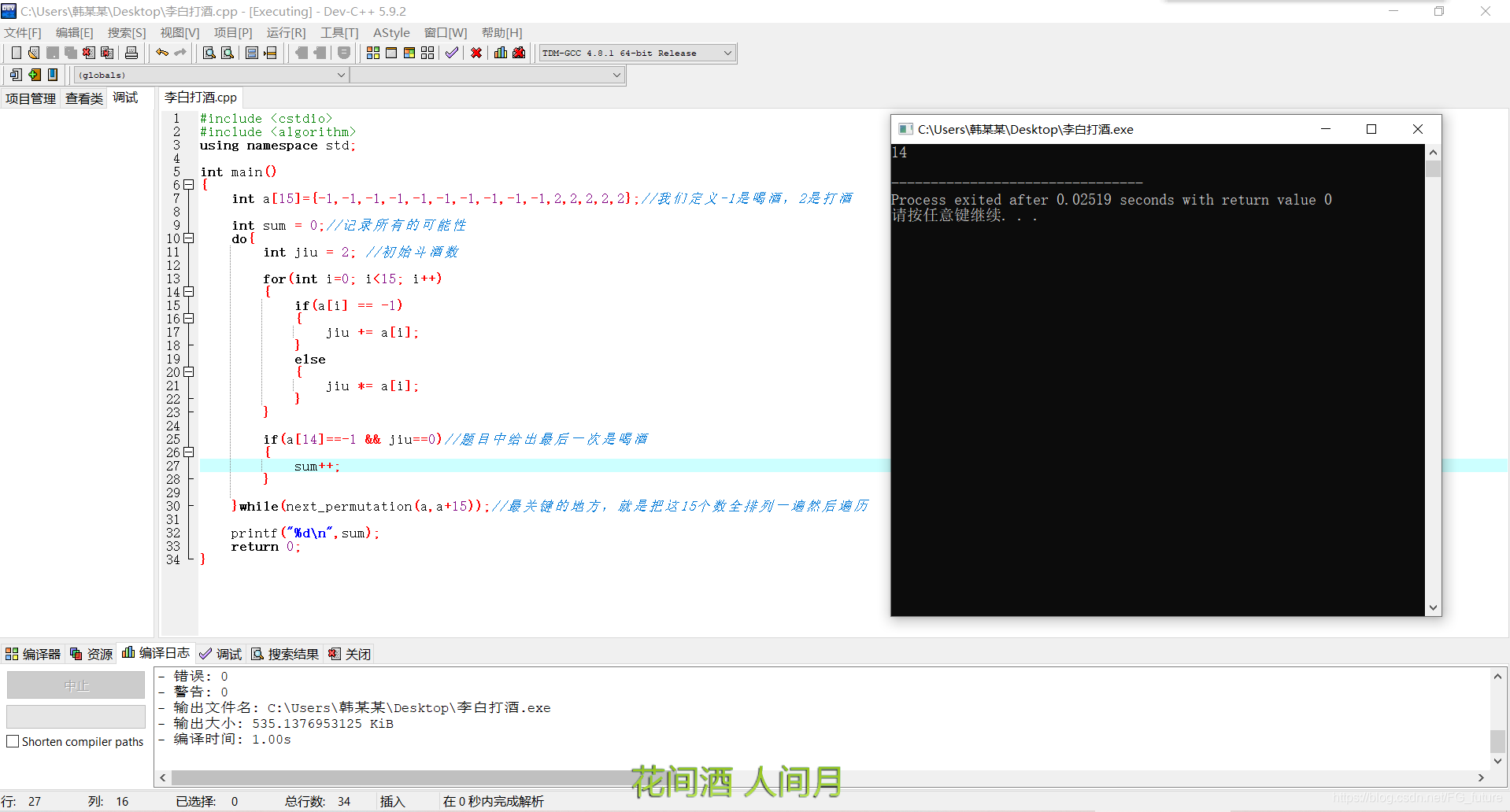Switch to the 搜索结果 bottom tab
The height and width of the screenshot is (812, 1510).
tap(285, 654)
